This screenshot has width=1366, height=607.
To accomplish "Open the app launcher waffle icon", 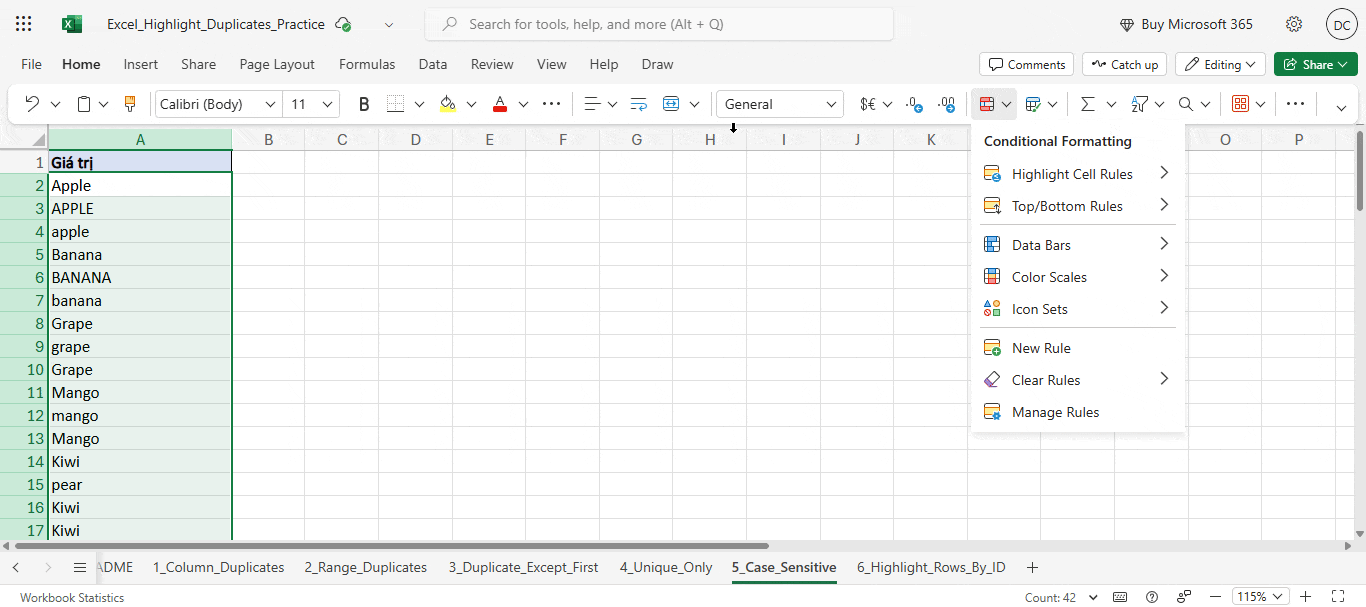I will pos(24,24).
